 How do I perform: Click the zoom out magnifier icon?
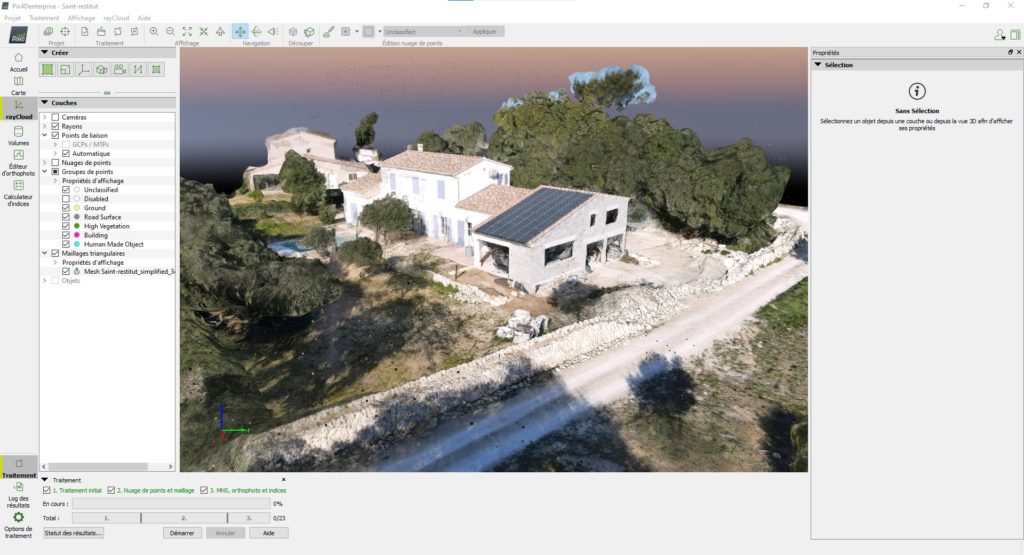tap(170, 31)
